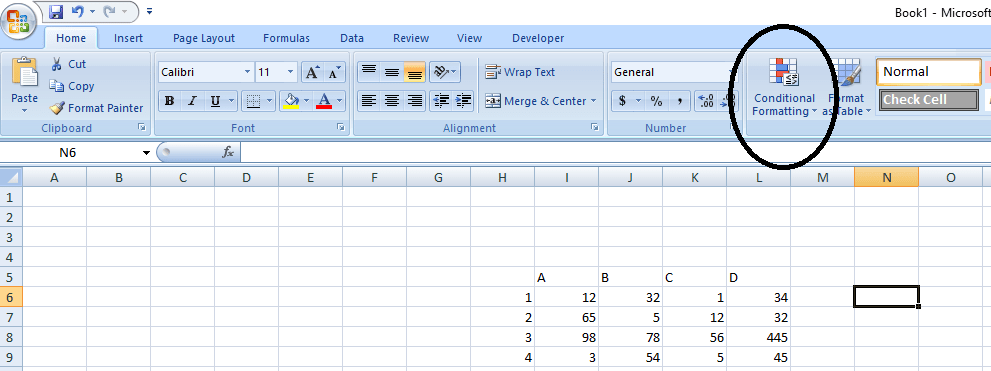Switch to the View tab
The image size is (991, 371).
(469, 39)
